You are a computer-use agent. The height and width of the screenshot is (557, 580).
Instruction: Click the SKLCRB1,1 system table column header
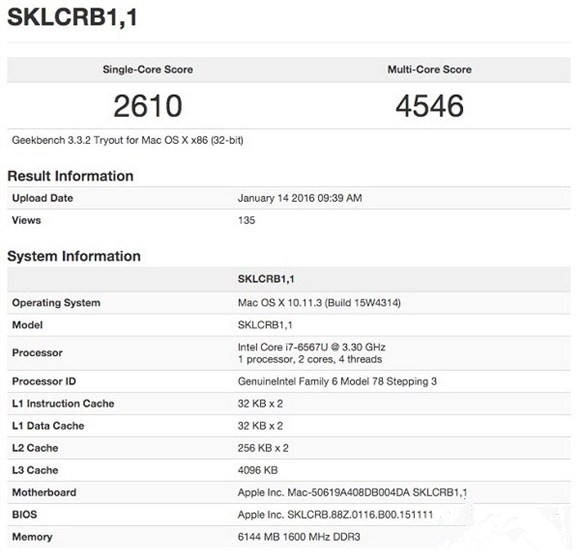click(266, 279)
